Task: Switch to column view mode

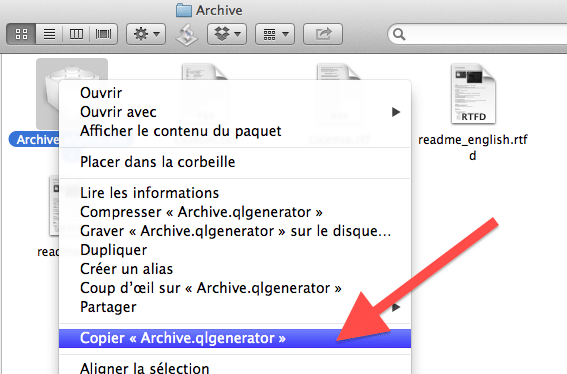Action: coord(76,34)
